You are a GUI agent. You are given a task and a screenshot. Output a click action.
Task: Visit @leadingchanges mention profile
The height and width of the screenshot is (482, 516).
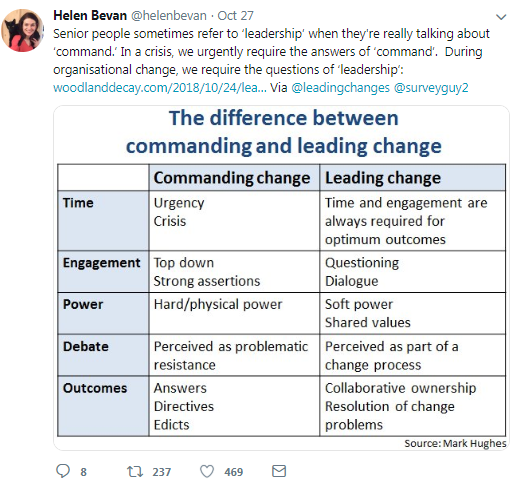point(340,88)
